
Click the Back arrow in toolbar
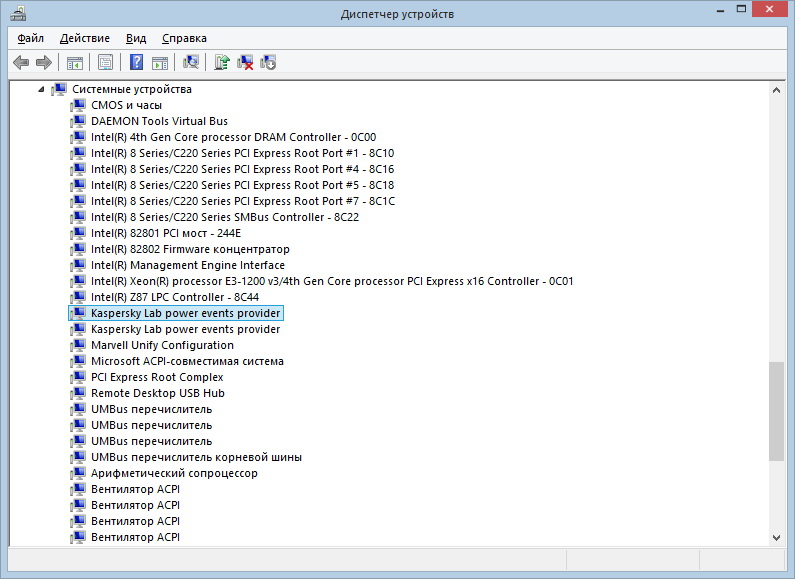(21, 62)
